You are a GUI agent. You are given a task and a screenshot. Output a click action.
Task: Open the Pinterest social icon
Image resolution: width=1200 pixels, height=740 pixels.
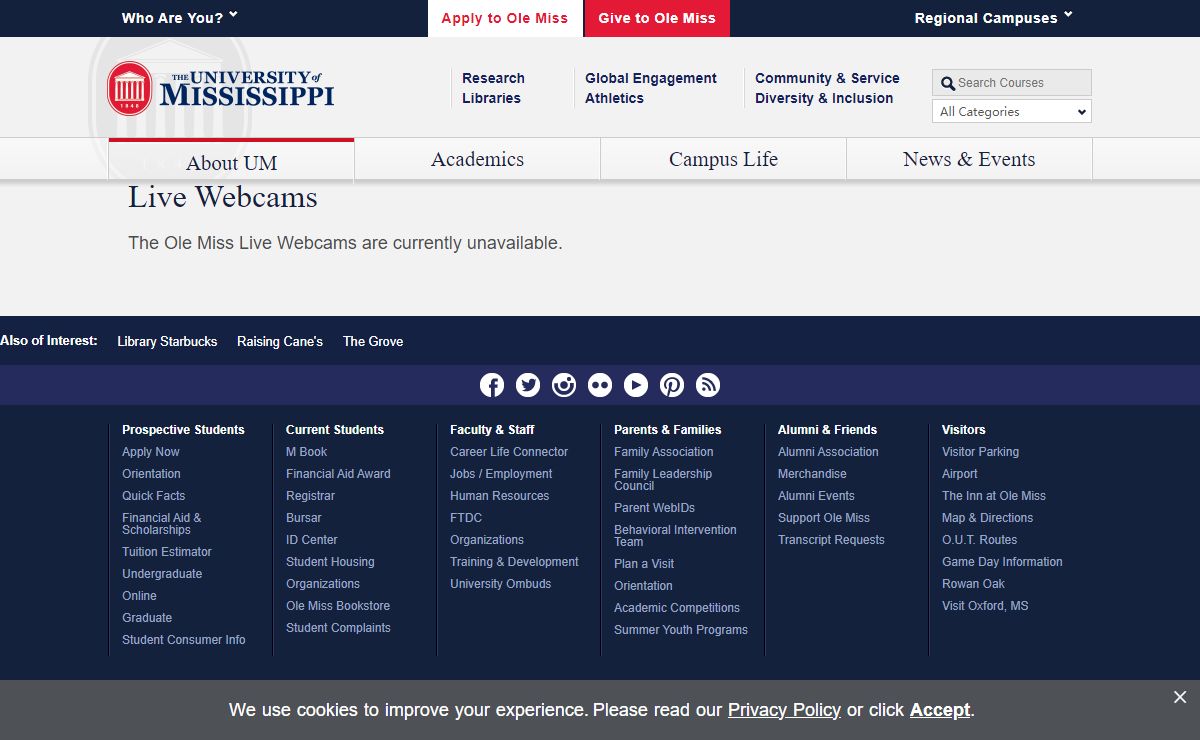pyautogui.click(x=672, y=385)
